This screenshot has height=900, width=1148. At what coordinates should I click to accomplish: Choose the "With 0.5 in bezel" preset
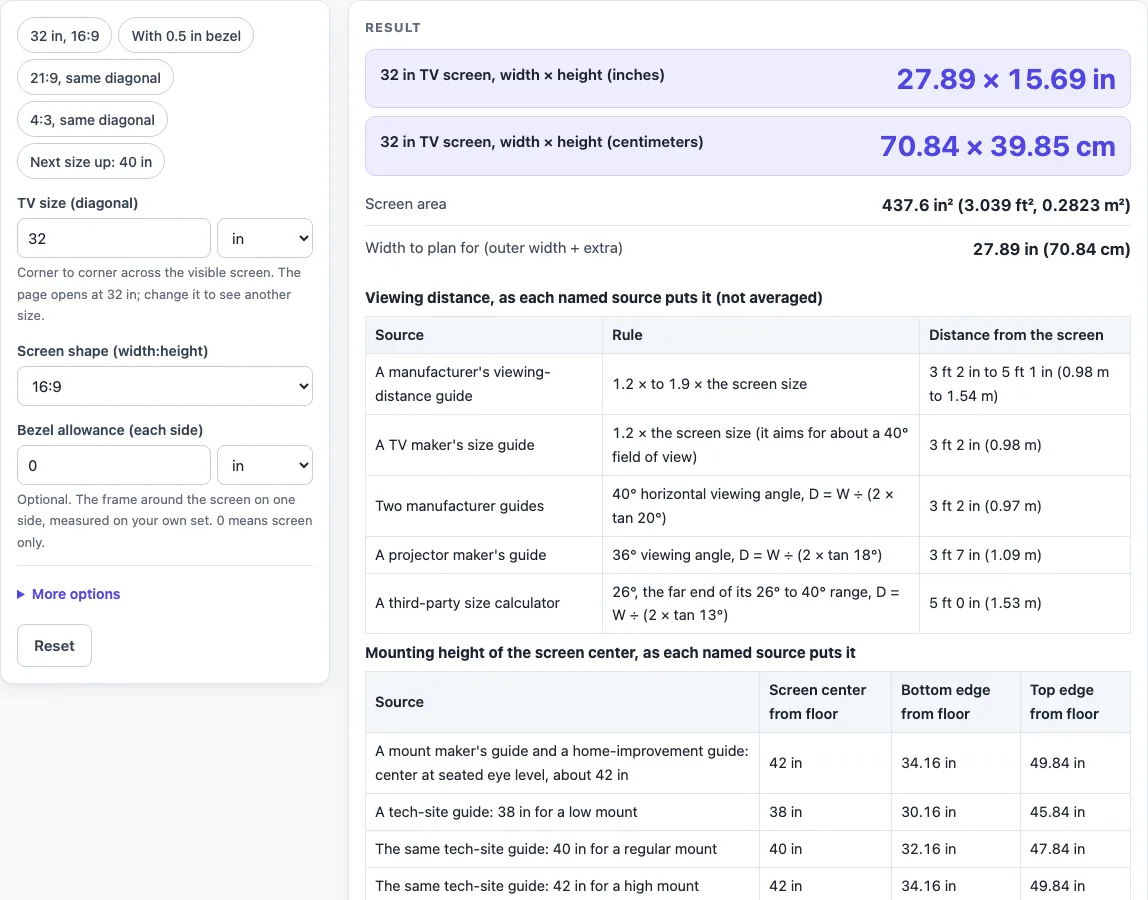186,36
